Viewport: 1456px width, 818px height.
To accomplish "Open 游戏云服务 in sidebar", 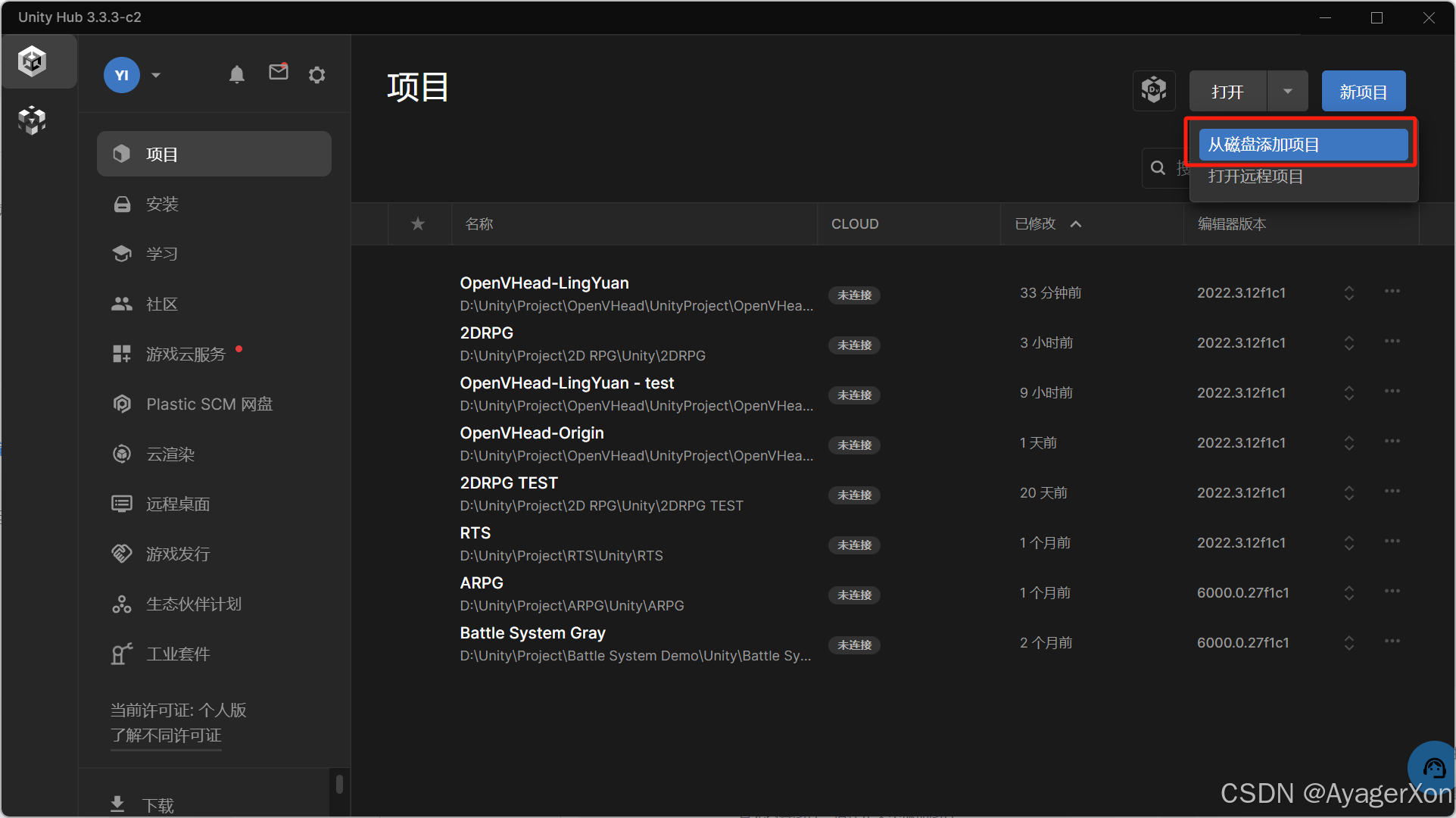I will click(214, 354).
